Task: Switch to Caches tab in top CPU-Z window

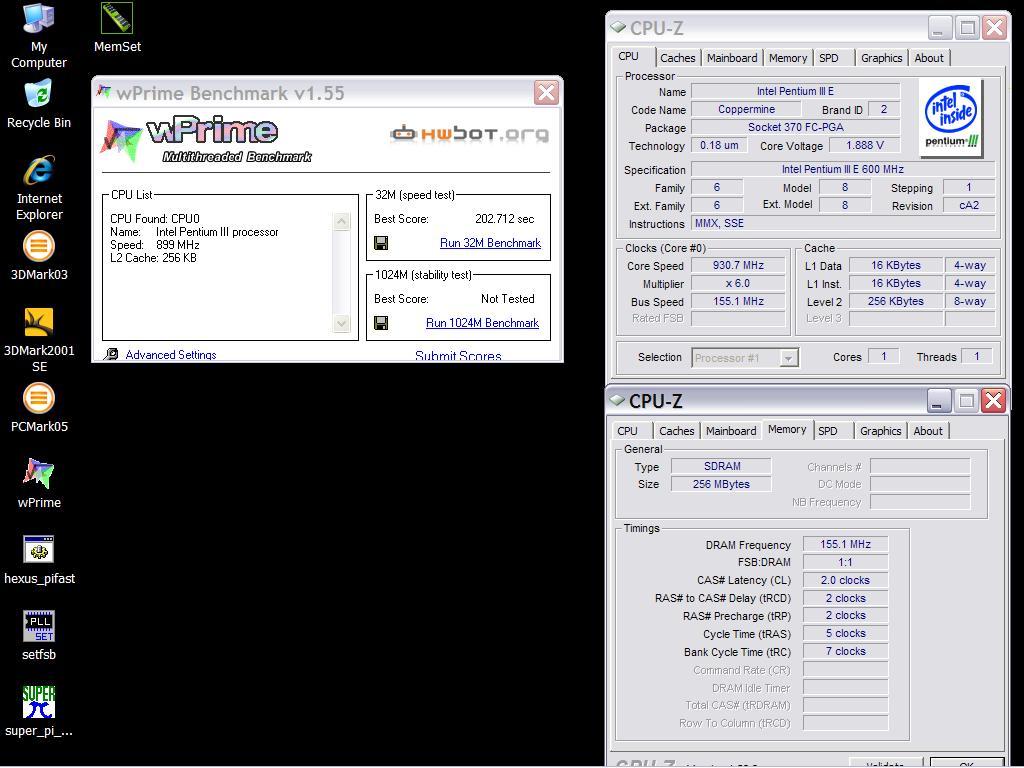Action: click(677, 57)
